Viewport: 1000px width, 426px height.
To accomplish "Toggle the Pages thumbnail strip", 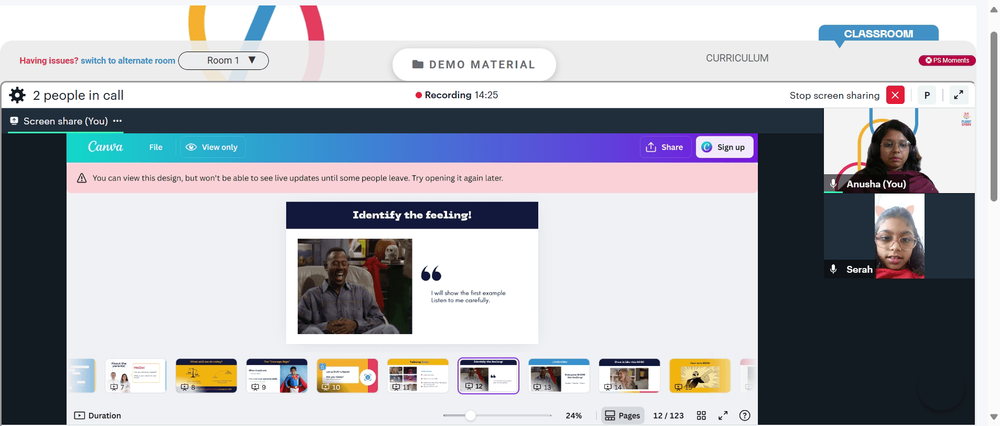I will 622,415.
